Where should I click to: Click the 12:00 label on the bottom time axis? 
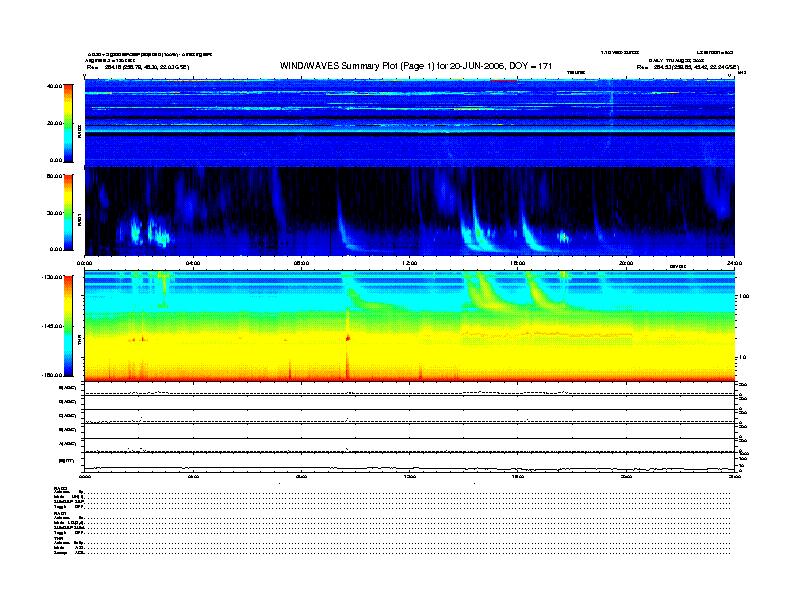coord(410,476)
